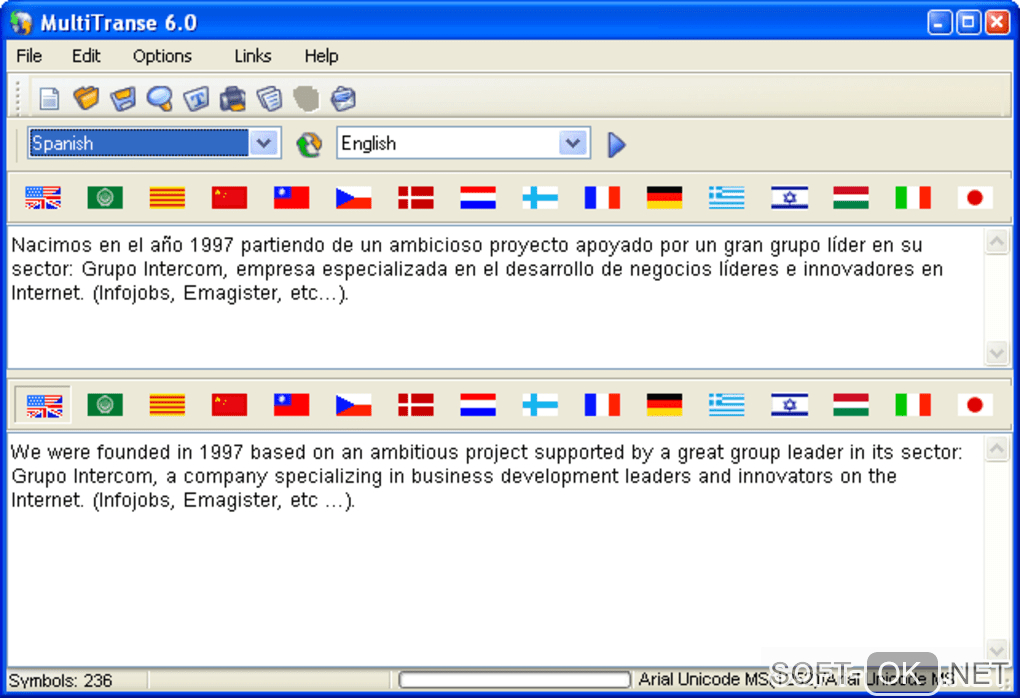Viewport: 1020px width, 698px height.
Task: Click the copy pages icon
Action: pos(269,99)
